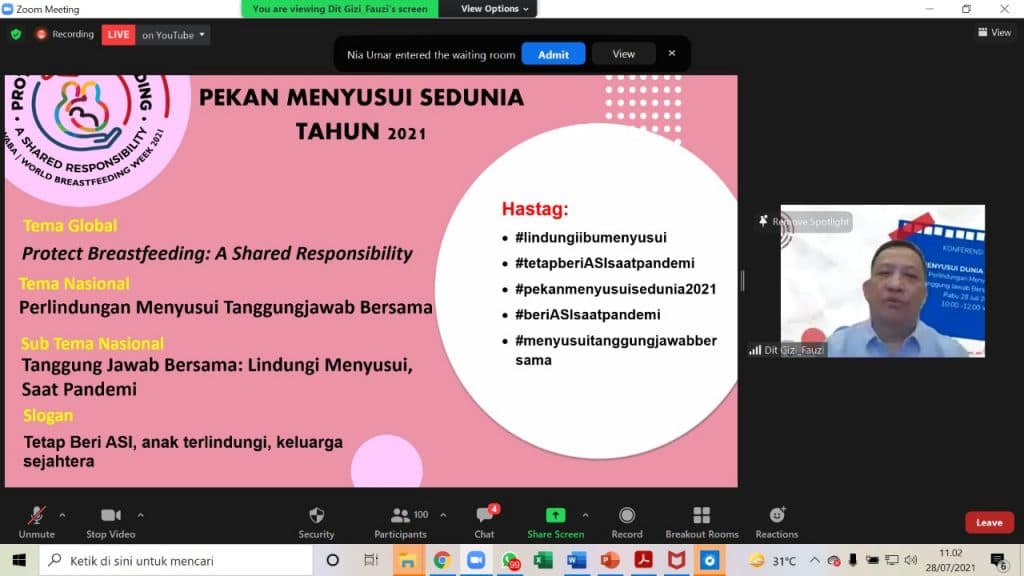Screen dimensions: 1024x576
Task: Open the Participants panel
Action: pos(400,522)
